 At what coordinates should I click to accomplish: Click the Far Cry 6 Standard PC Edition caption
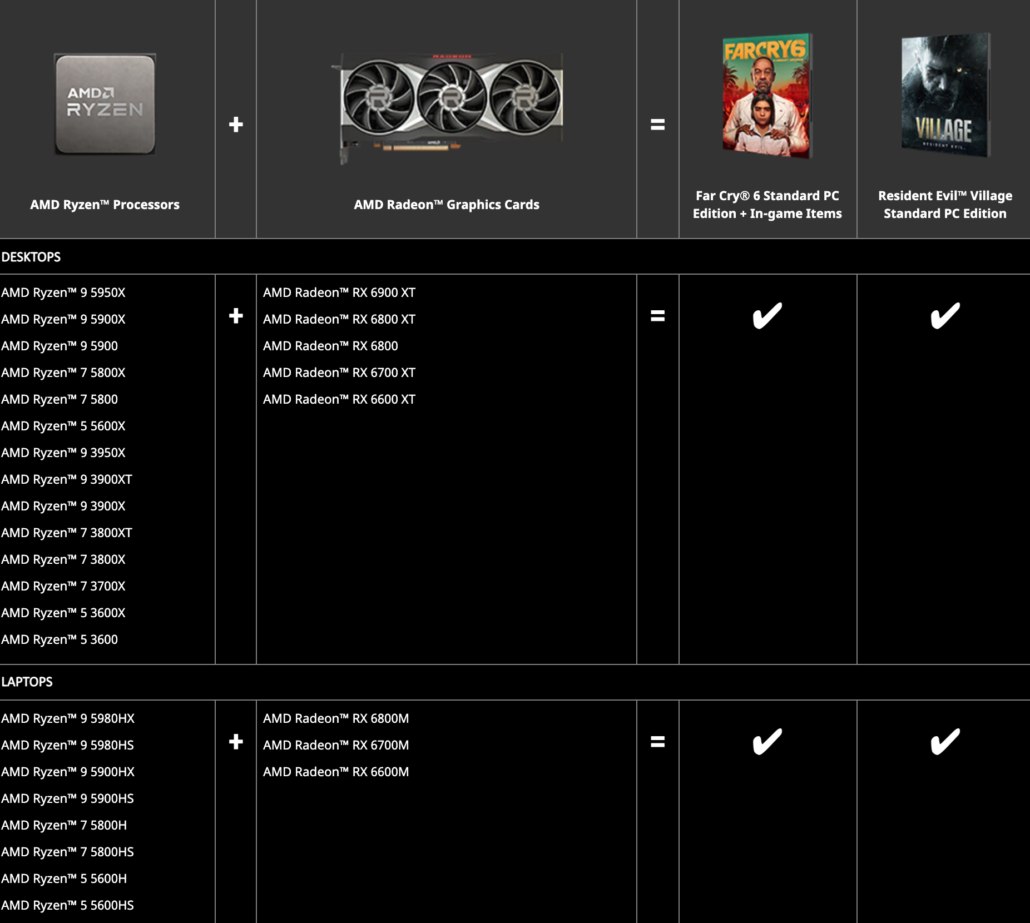767,204
